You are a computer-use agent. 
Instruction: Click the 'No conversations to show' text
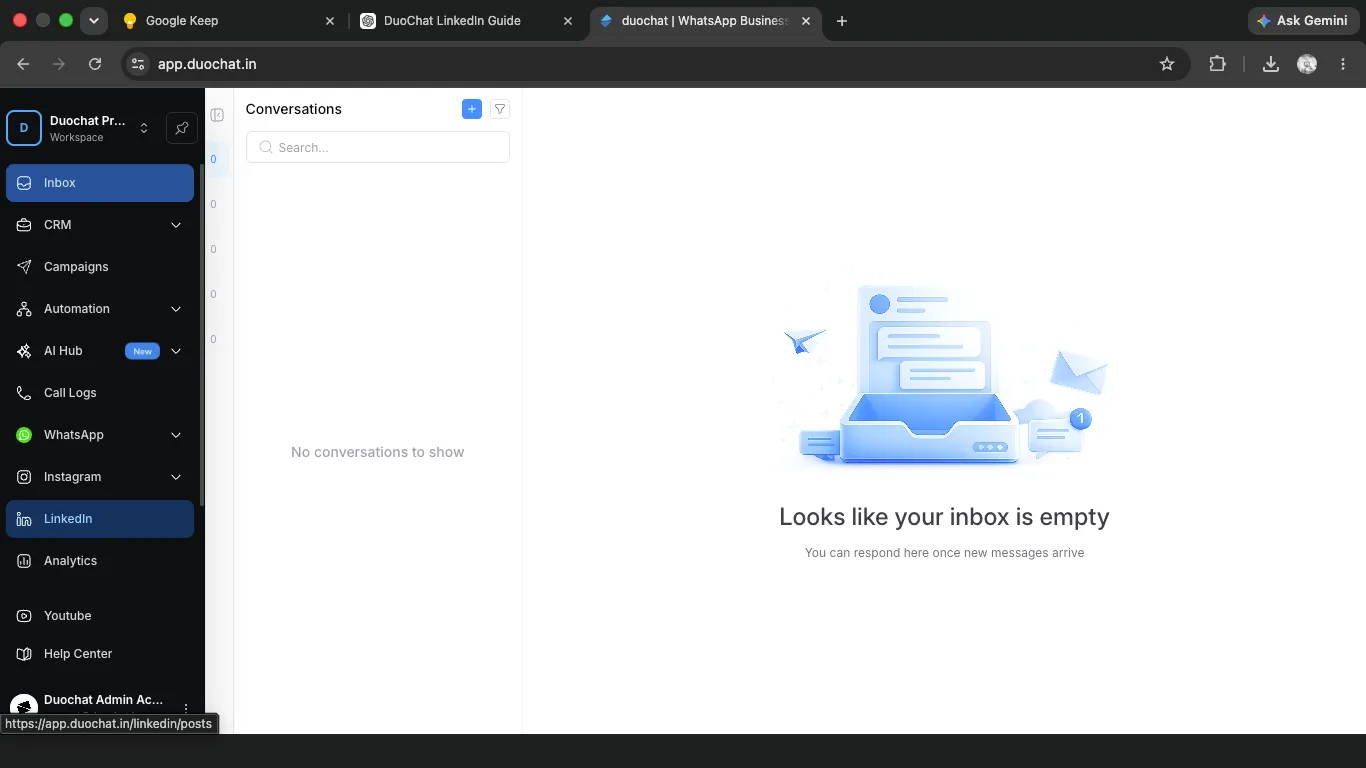point(378,452)
